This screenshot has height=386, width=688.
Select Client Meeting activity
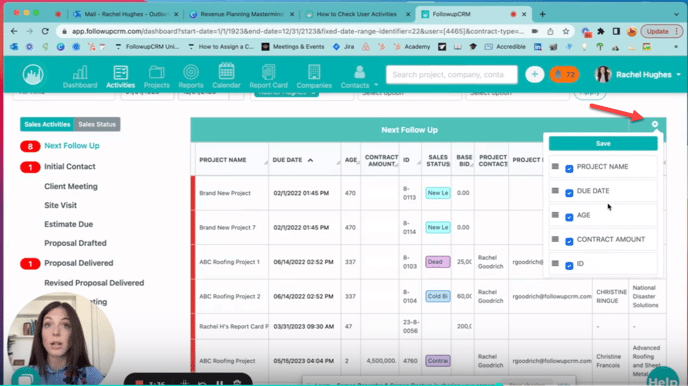(x=71, y=186)
